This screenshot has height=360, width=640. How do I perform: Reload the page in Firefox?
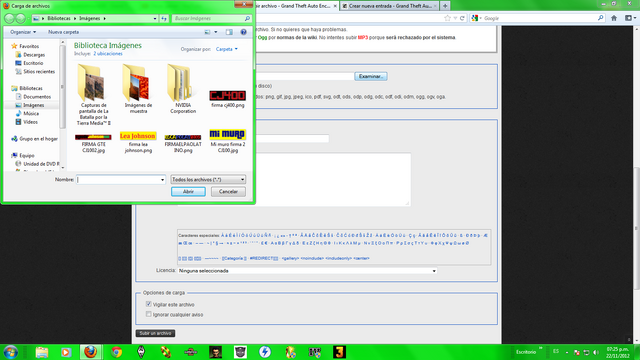pos(462,18)
